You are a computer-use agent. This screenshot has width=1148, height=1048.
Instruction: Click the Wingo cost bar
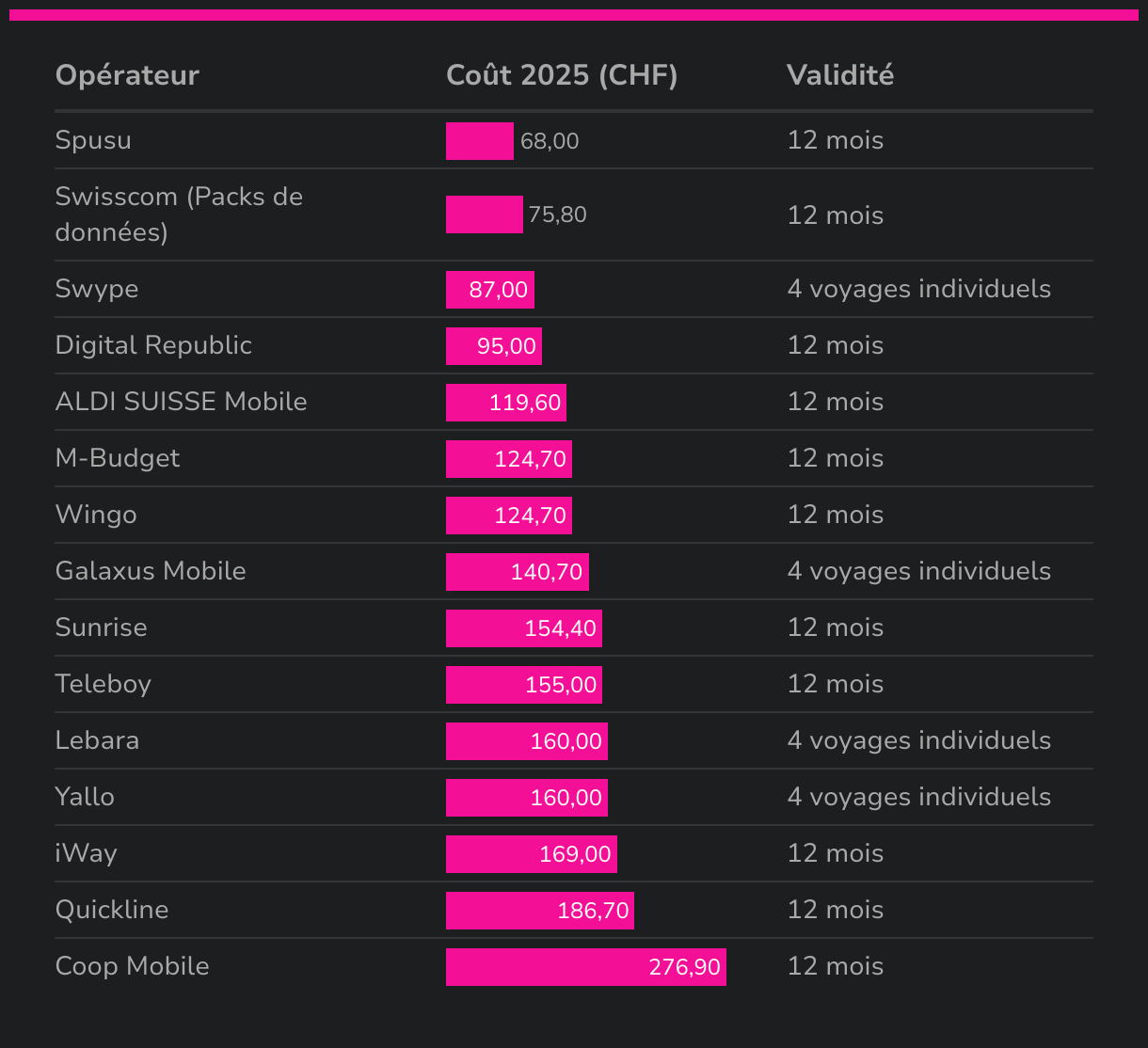(509, 516)
